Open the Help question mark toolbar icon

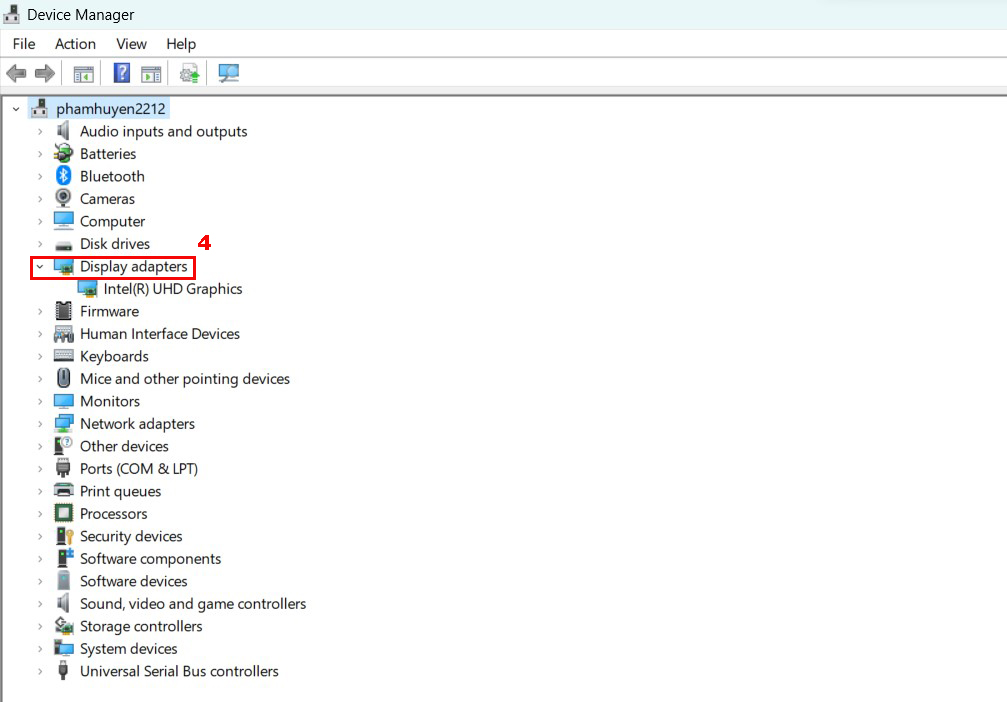121,73
